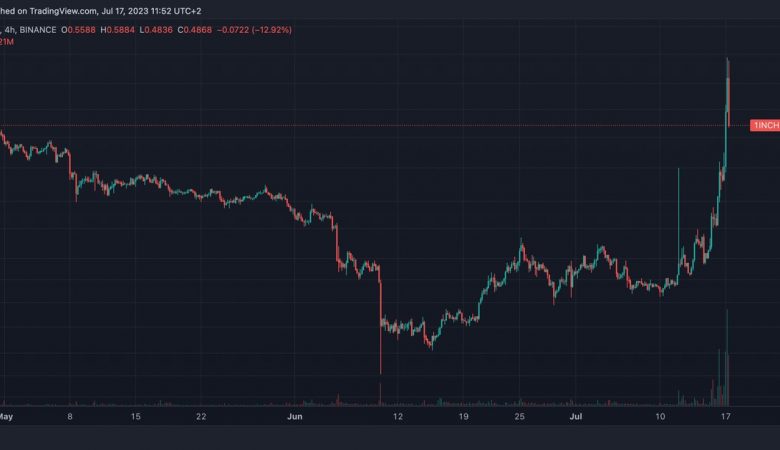Click the low value L0.4836

pos(156,30)
